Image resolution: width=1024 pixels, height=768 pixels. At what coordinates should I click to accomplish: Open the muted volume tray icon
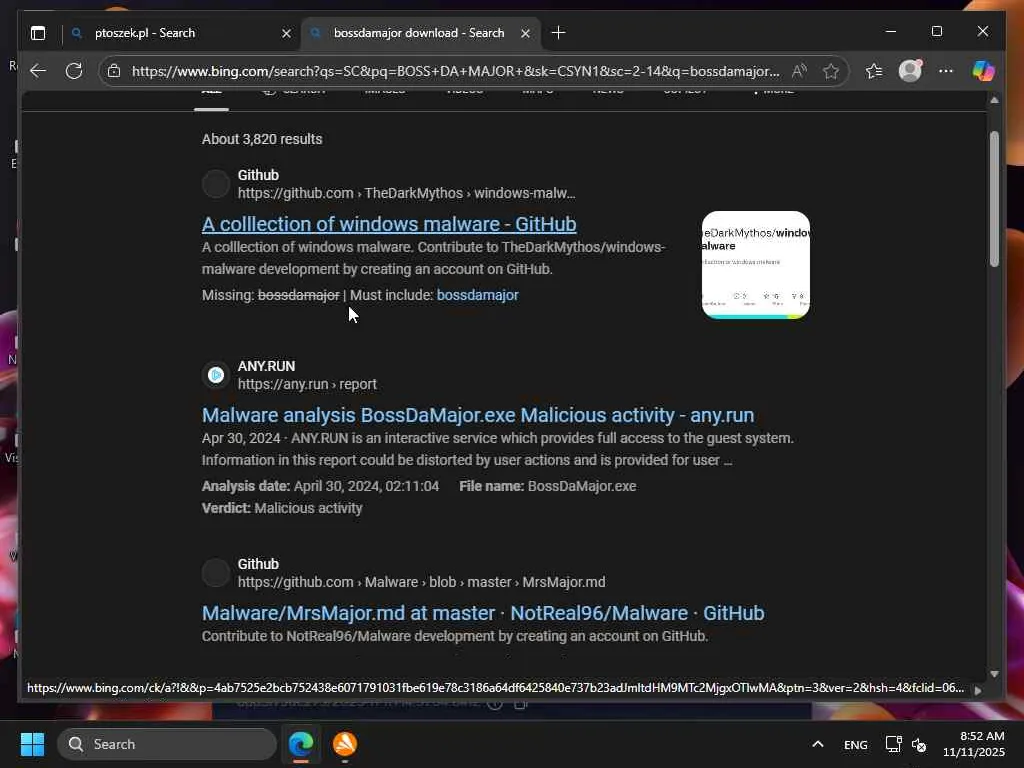(919, 744)
